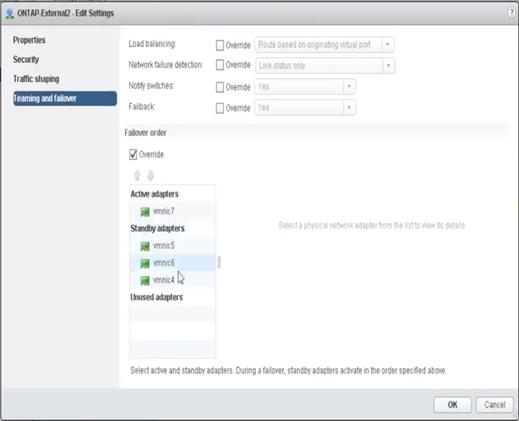Uncheck Failover order Override checkbox
The width and height of the screenshot is (519, 421).
(133, 154)
